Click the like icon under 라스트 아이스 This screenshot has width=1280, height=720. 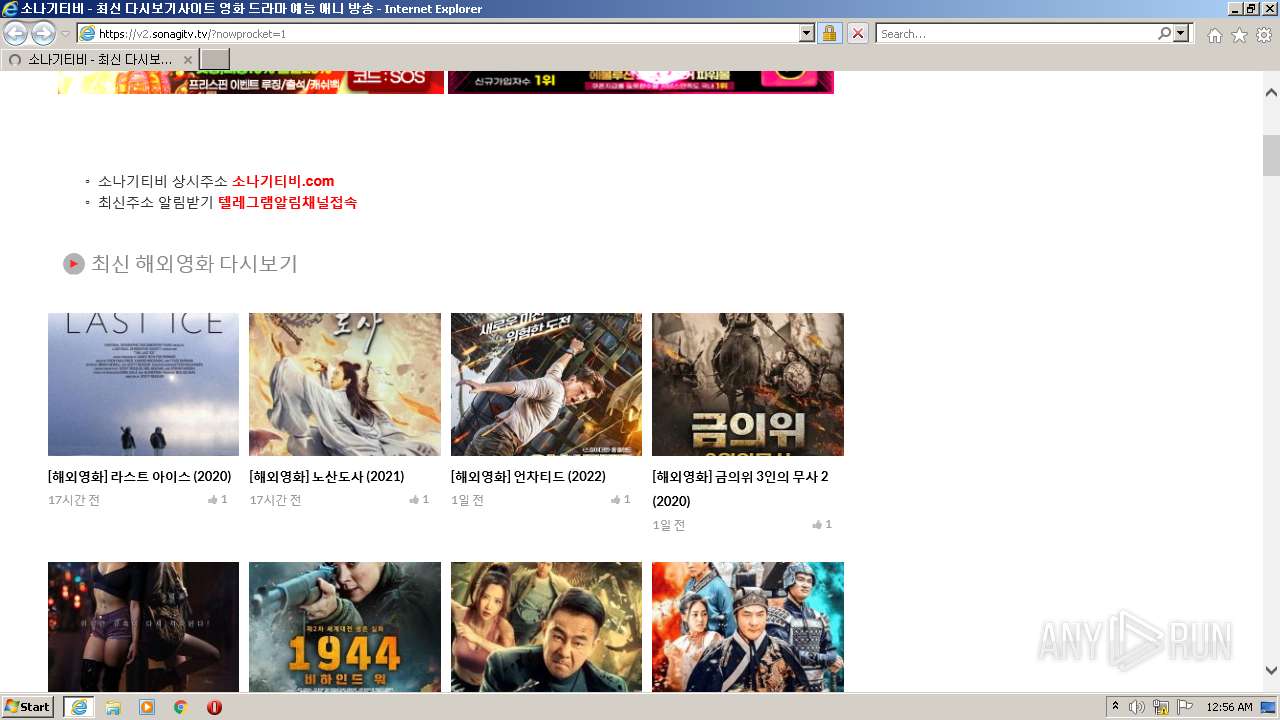click(213, 500)
